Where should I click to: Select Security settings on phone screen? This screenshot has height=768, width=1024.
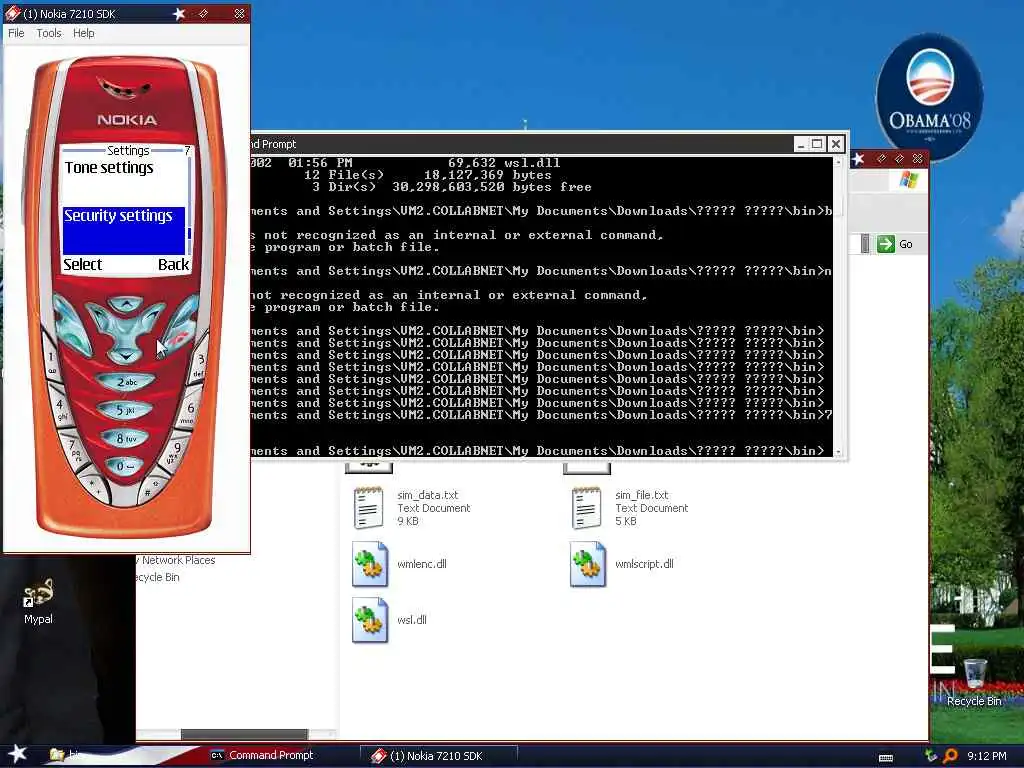click(x=124, y=230)
